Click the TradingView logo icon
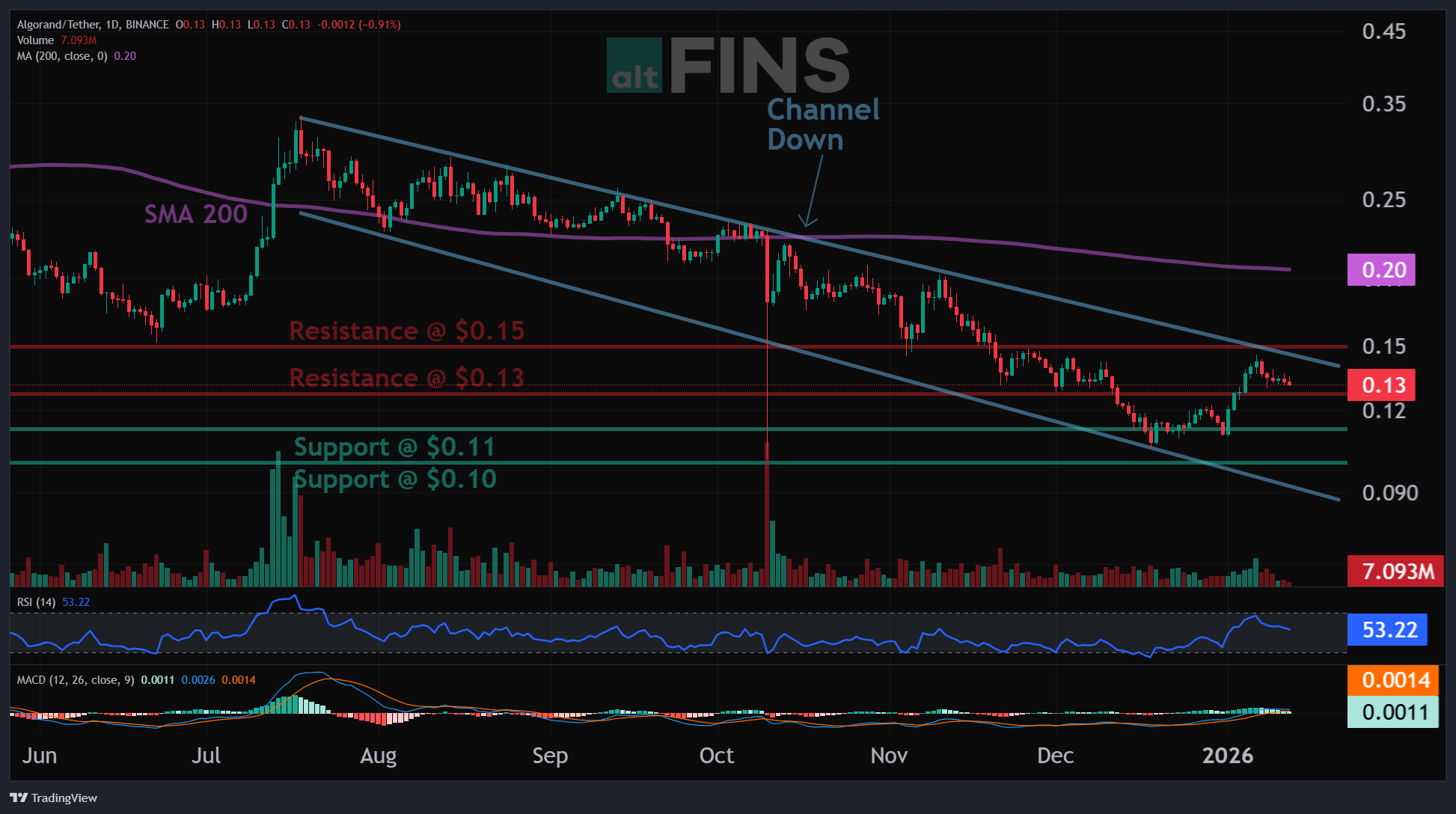 18,798
